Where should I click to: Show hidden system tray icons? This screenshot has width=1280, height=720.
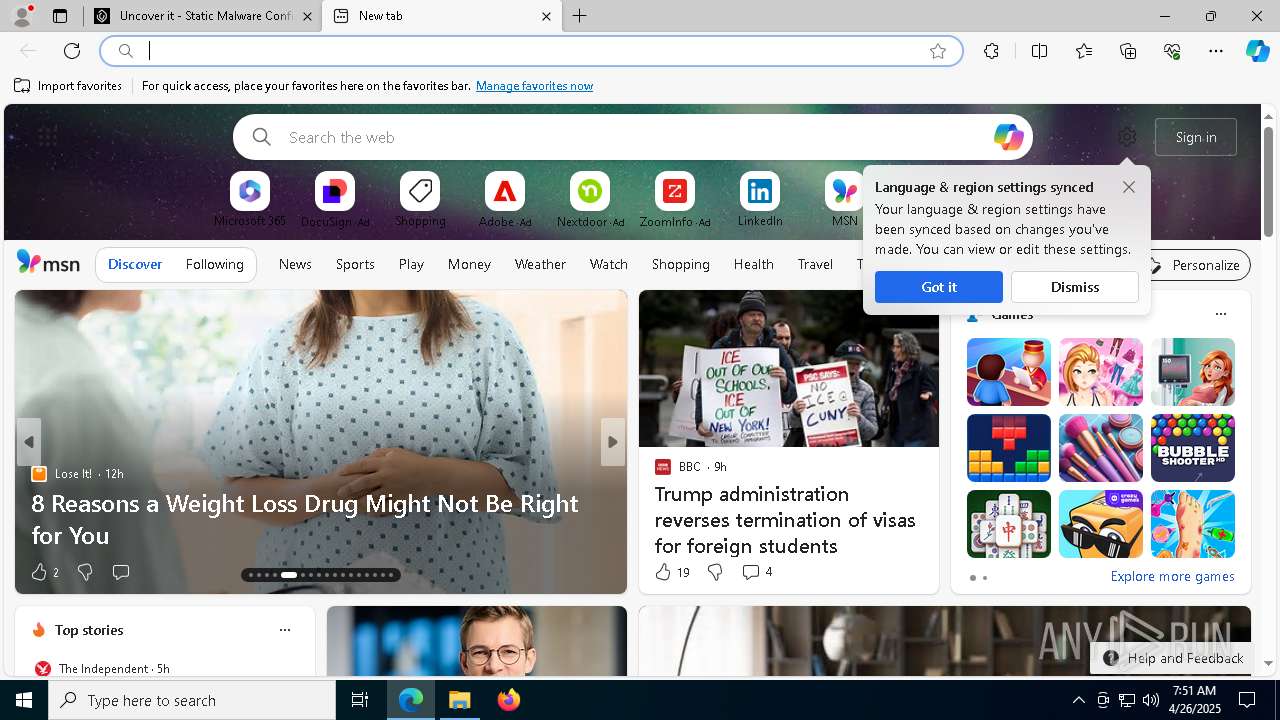coord(1078,700)
